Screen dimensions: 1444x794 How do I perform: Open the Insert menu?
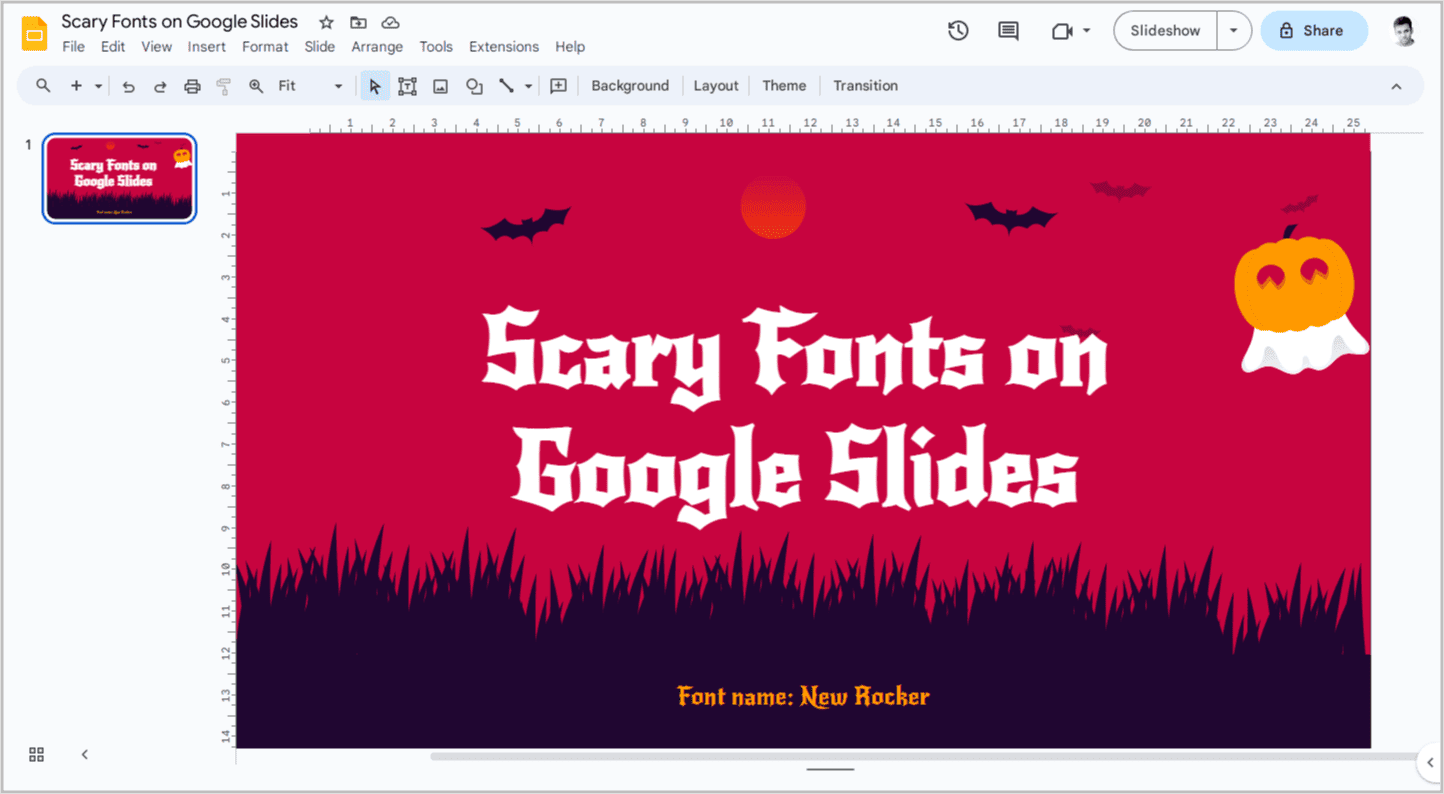(x=207, y=47)
